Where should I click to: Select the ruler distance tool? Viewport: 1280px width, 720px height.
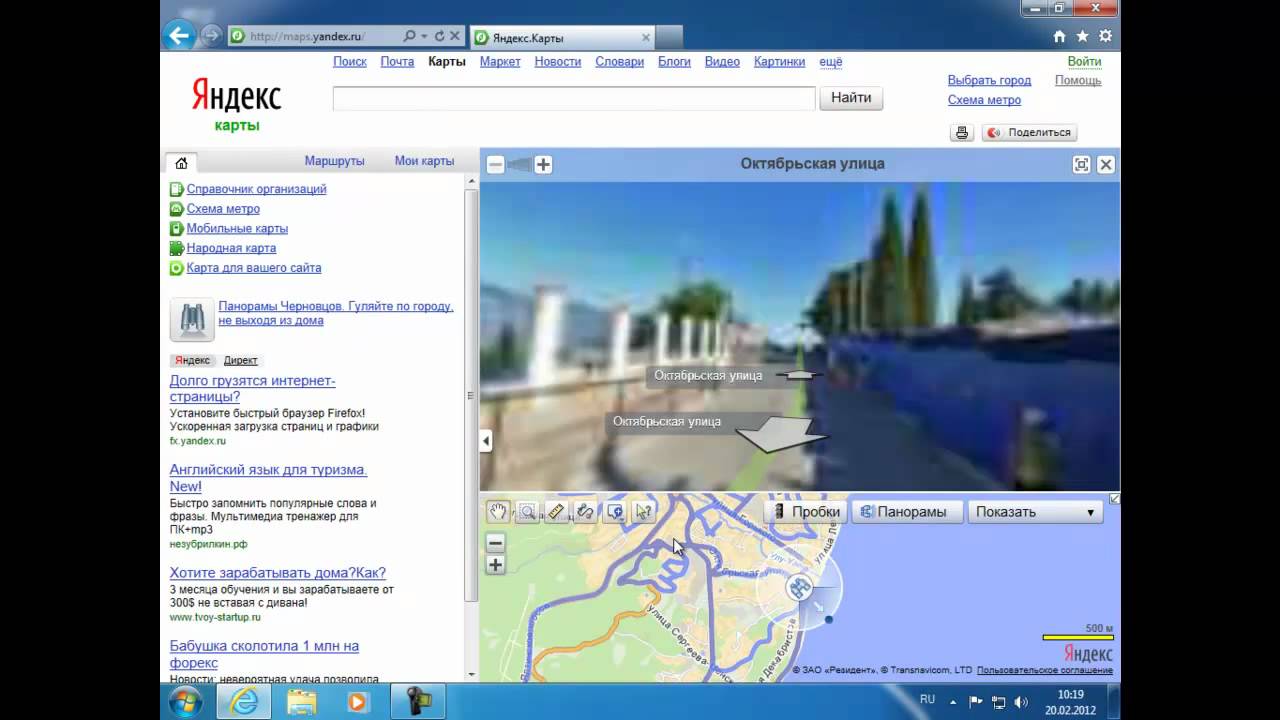556,512
